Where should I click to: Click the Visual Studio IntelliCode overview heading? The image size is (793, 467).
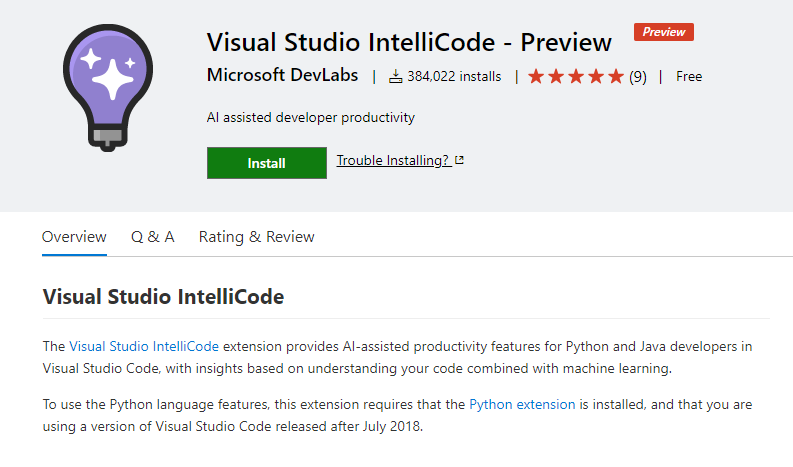pos(163,296)
